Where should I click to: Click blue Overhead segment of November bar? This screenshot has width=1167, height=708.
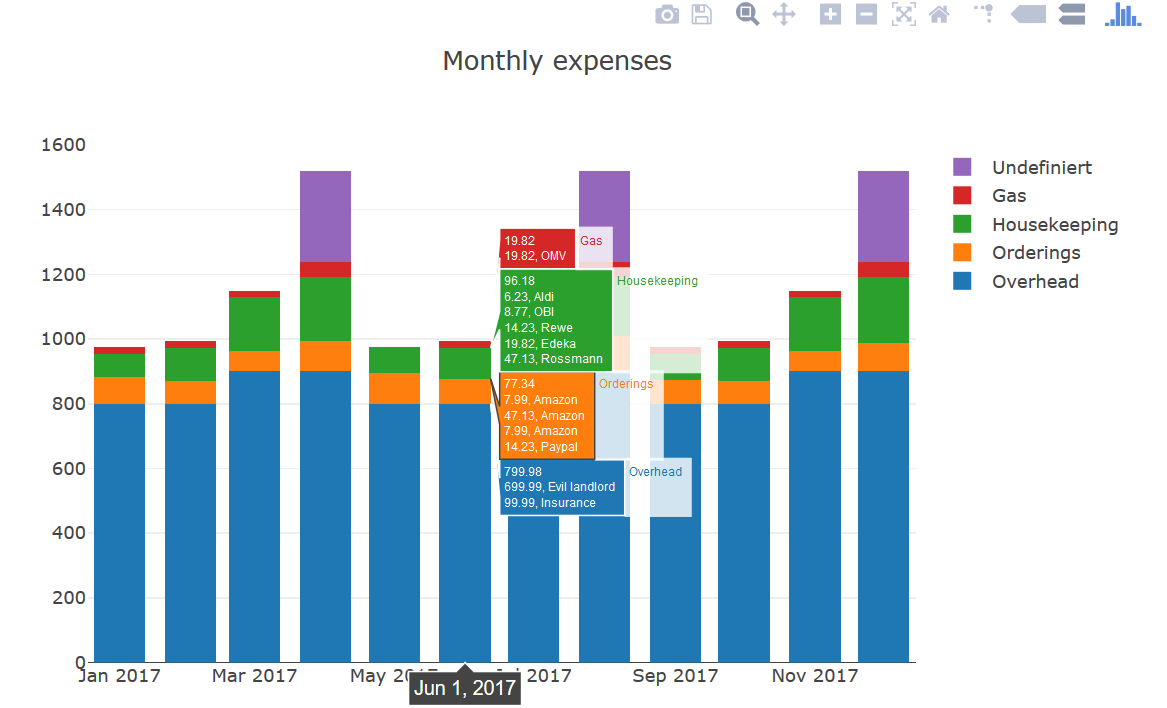point(815,517)
